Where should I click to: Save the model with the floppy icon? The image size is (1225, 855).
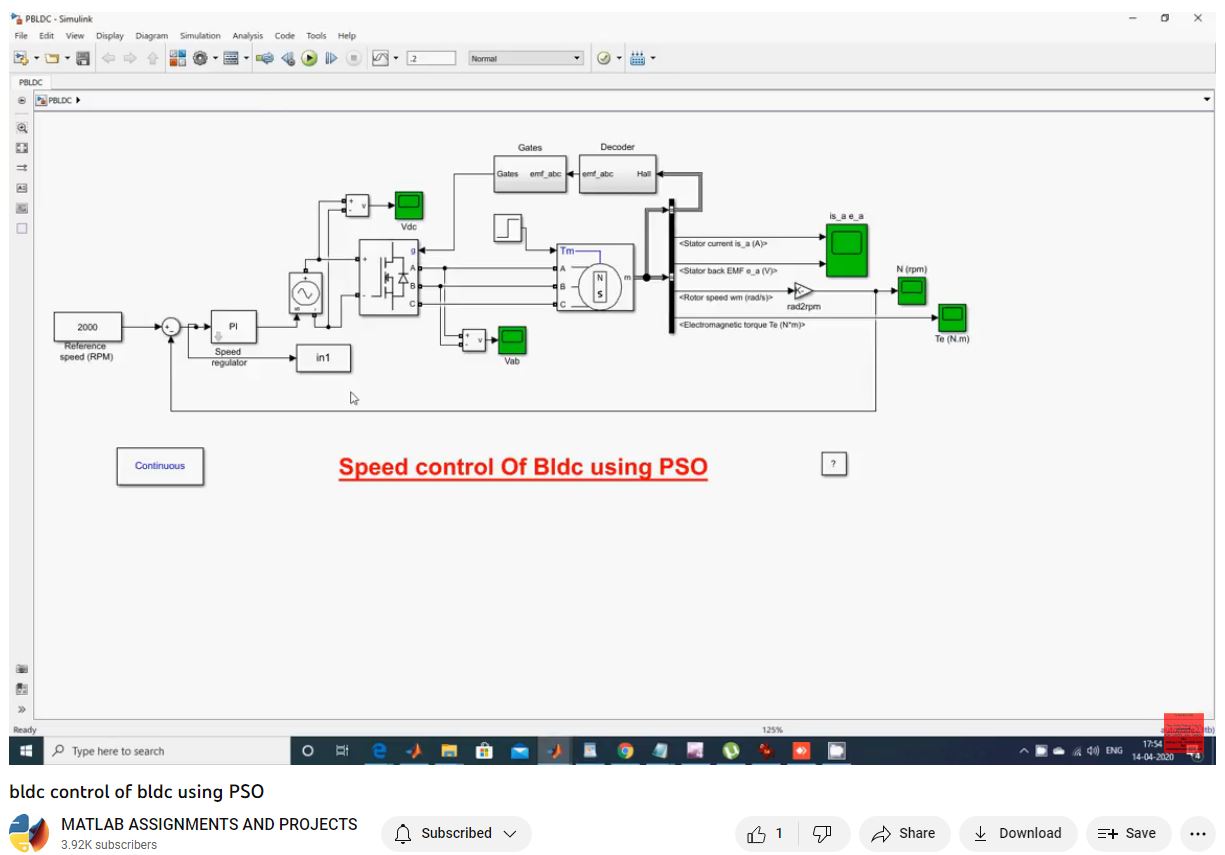[x=83, y=59]
